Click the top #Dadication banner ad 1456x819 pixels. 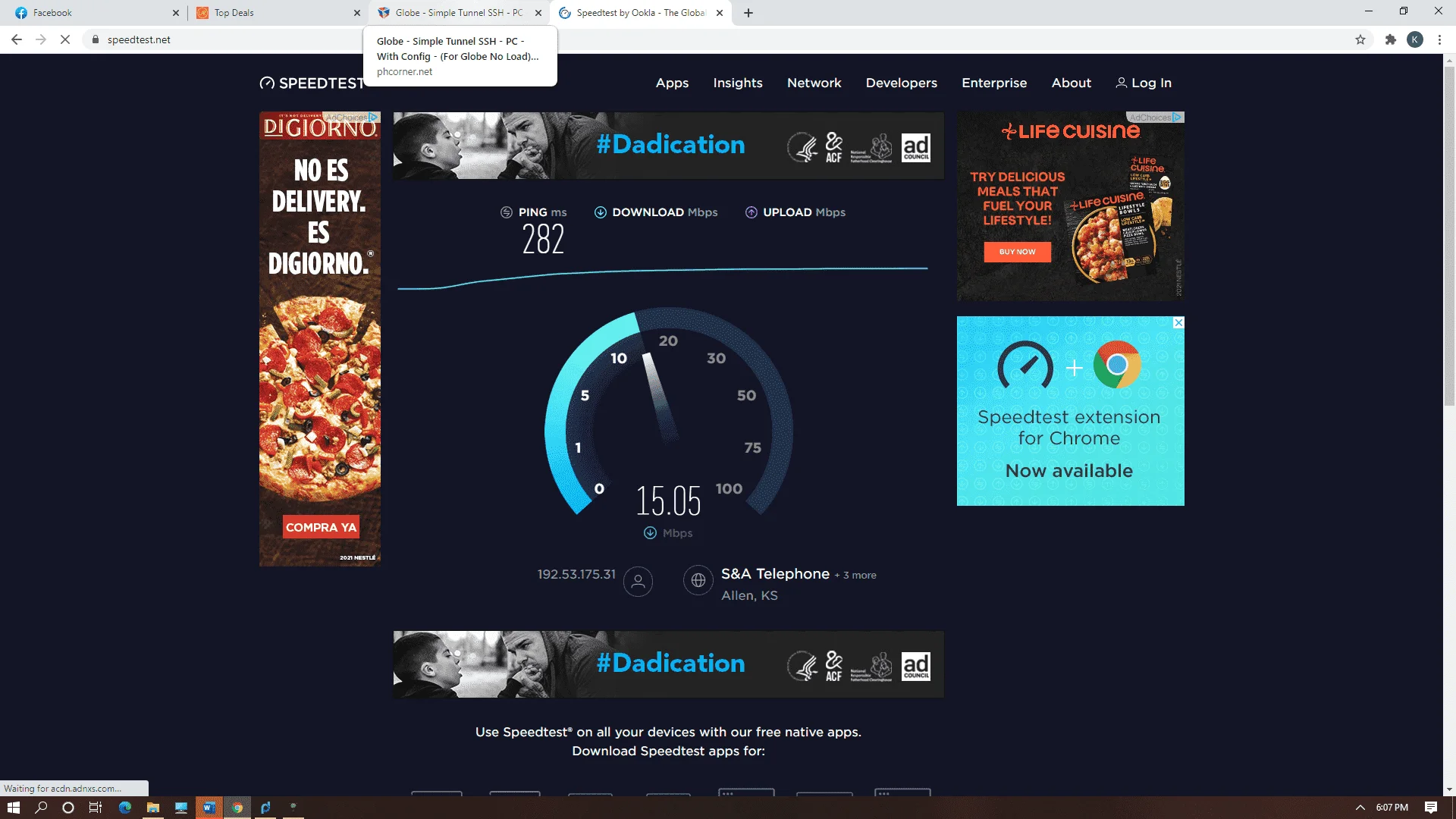coord(668,146)
